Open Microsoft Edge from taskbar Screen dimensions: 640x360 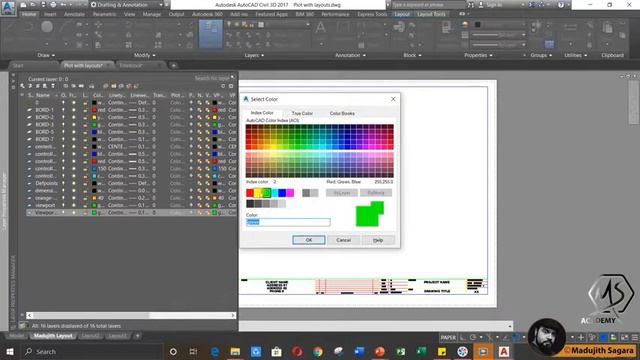[215, 351]
